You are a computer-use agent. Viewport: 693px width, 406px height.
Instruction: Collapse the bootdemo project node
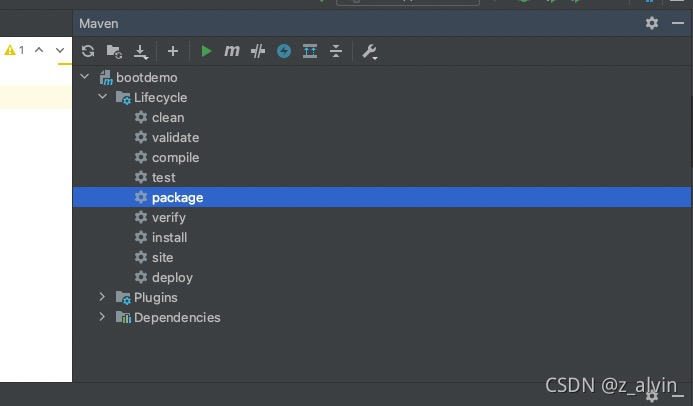pos(85,77)
